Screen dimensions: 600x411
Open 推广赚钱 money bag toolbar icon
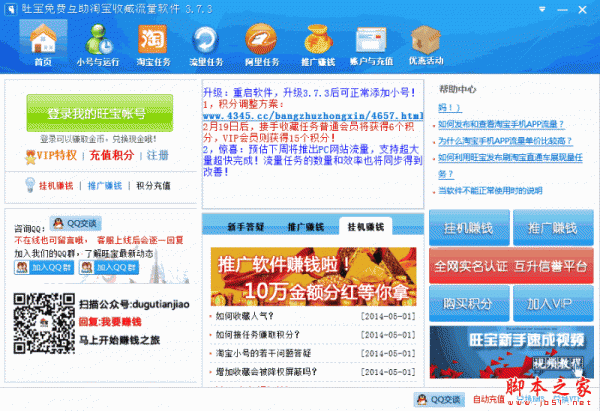point(318,44)
